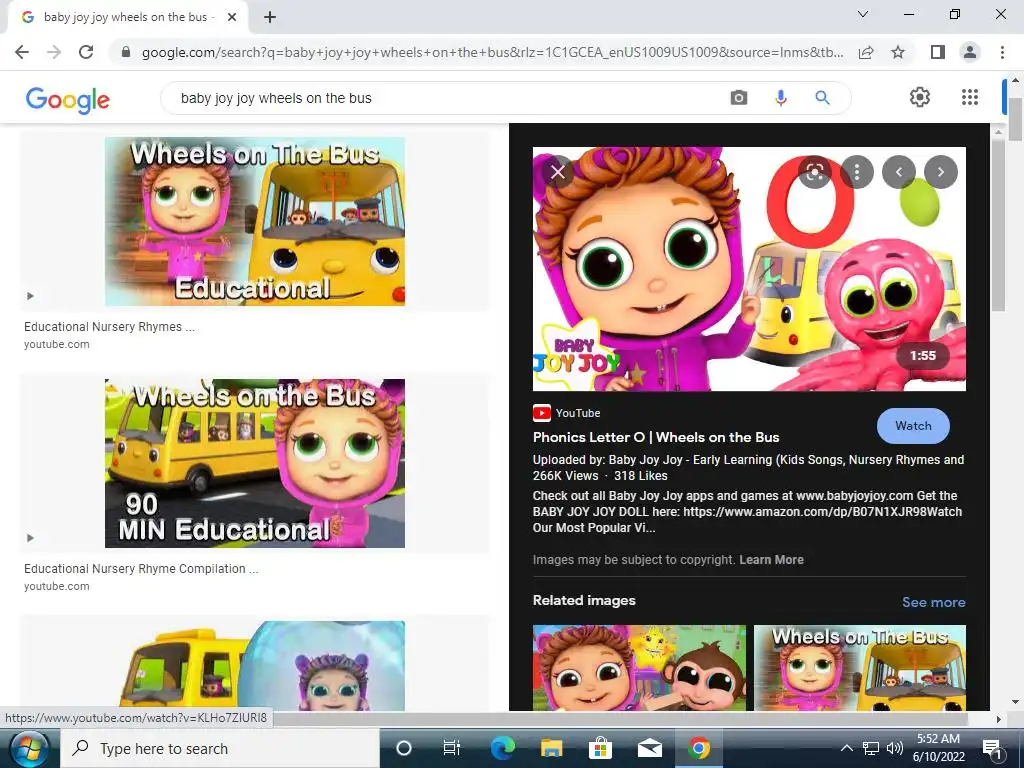Expand the hidden system tray icons

pos(846,748)
